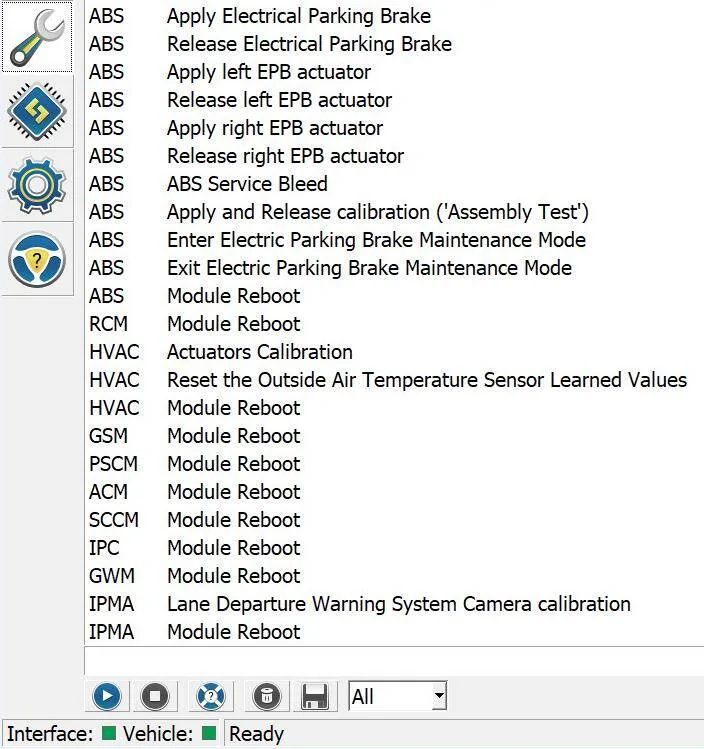
Task: Click the green Vehicle status indicator
Action: (209, 733)
